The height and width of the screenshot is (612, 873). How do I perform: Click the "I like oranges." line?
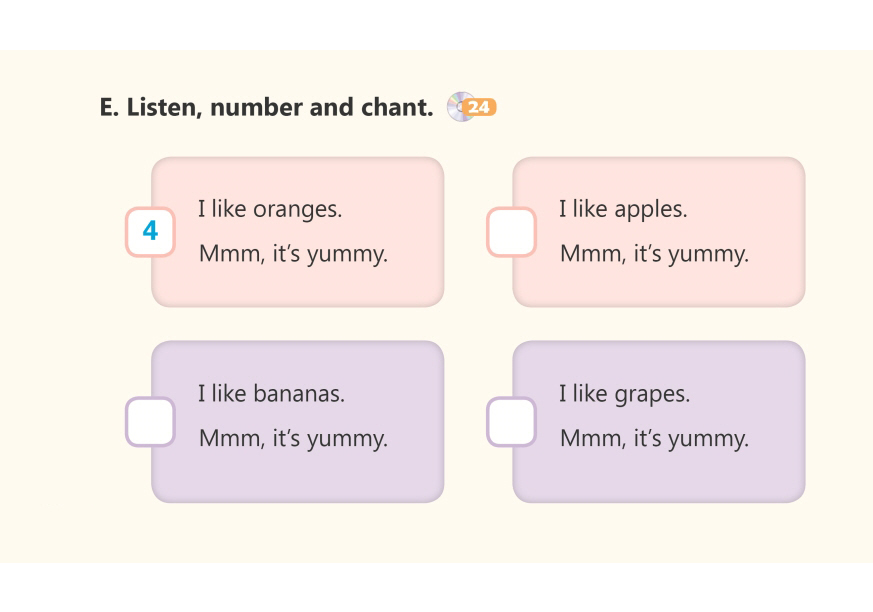pyautogui.click(x=270, y=209)
